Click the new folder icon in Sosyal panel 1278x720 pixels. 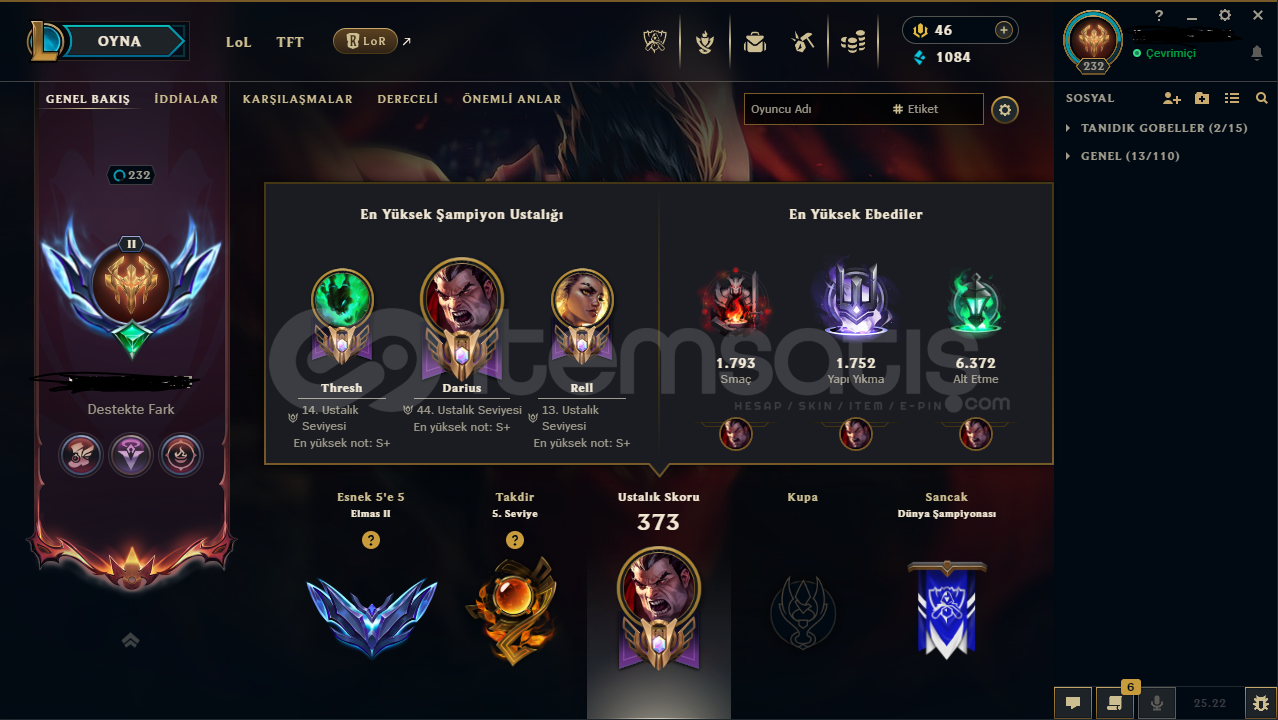point(1202,98)
